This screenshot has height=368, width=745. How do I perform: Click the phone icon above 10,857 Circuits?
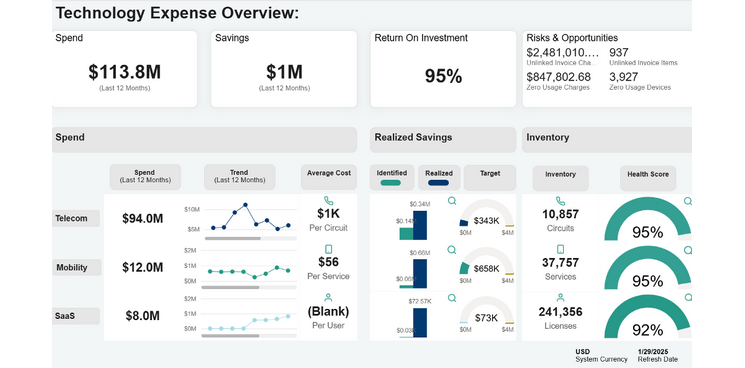(x=560, y=201)
